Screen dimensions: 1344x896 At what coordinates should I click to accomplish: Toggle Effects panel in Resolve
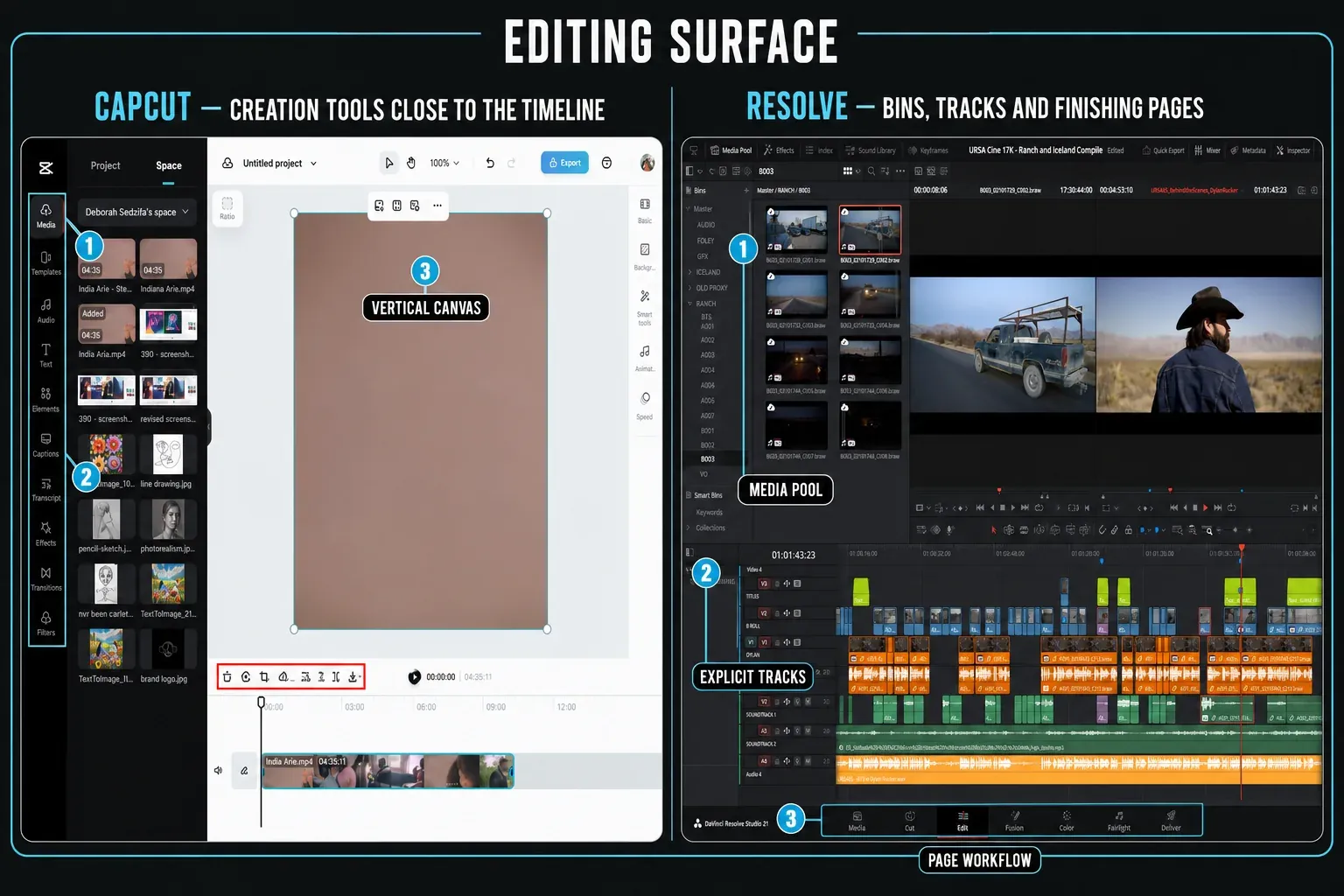coord(779,150)
